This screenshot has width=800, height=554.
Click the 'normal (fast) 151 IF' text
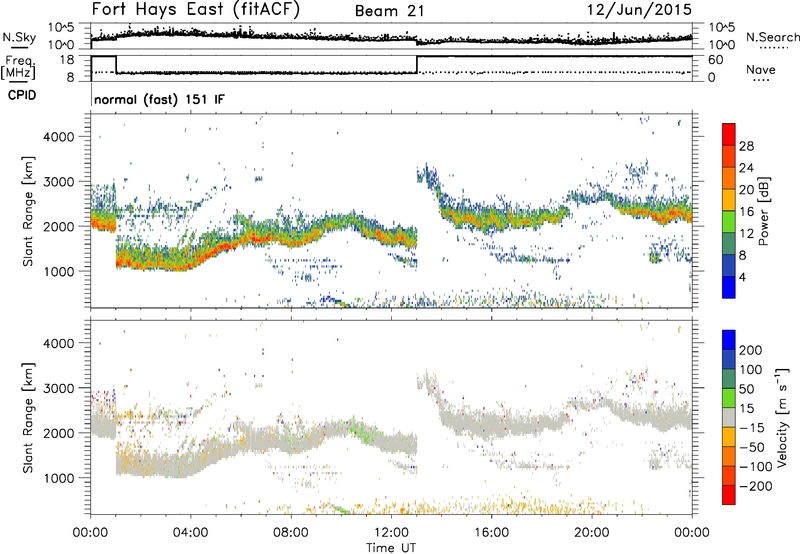pos(159,99)
